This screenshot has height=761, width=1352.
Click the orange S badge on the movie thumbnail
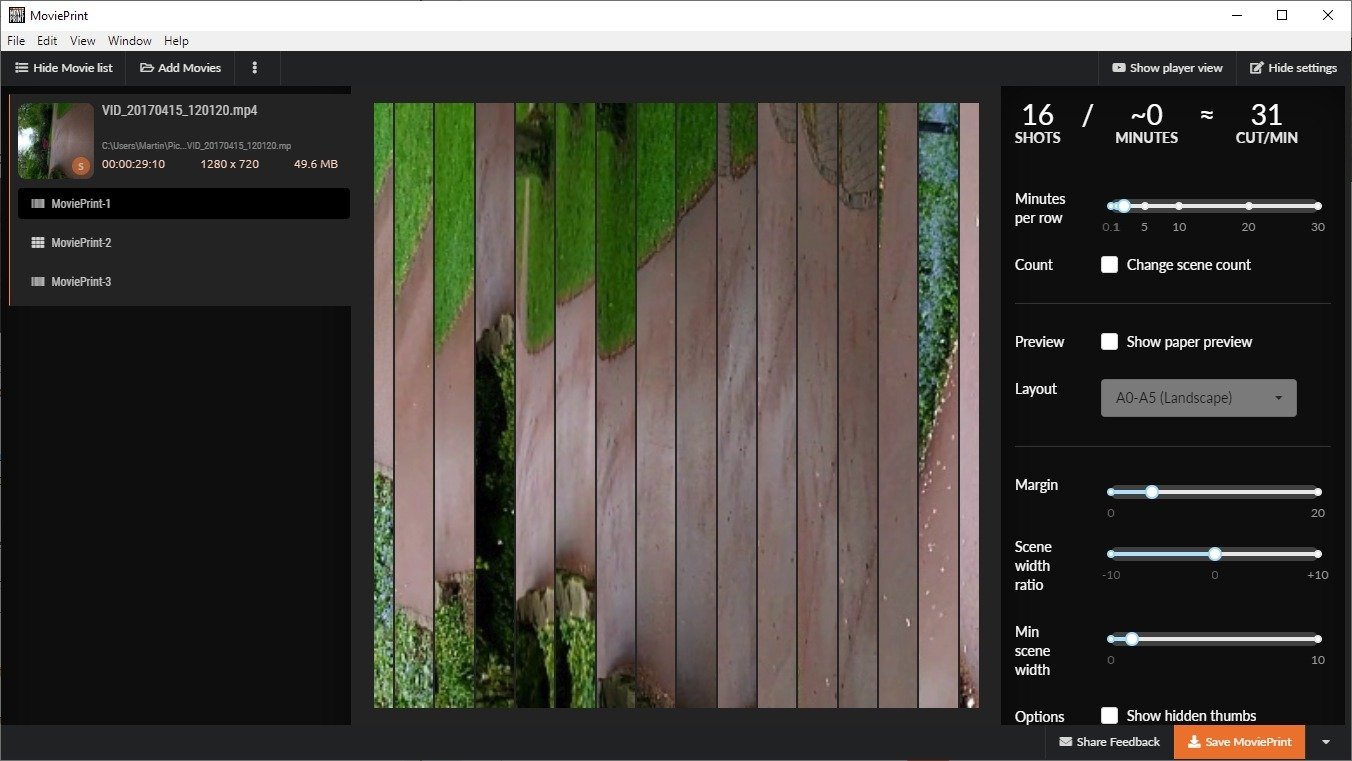[81, 165]
